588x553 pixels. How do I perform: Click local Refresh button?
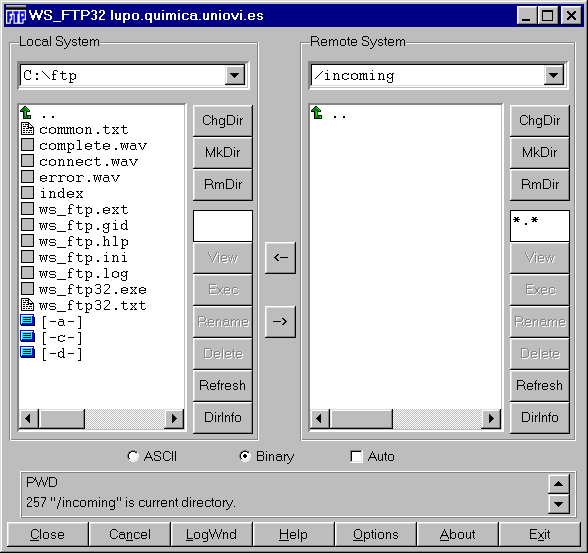click(x=223, y=385)
